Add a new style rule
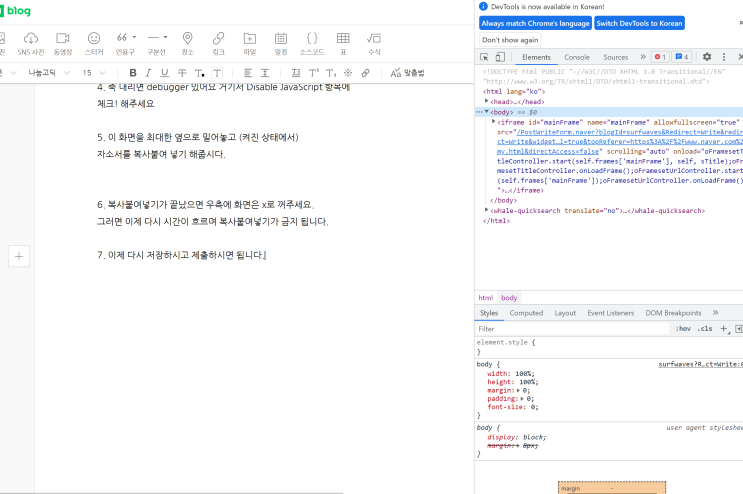The image size is (743, 494). click(x=723, y=328)
